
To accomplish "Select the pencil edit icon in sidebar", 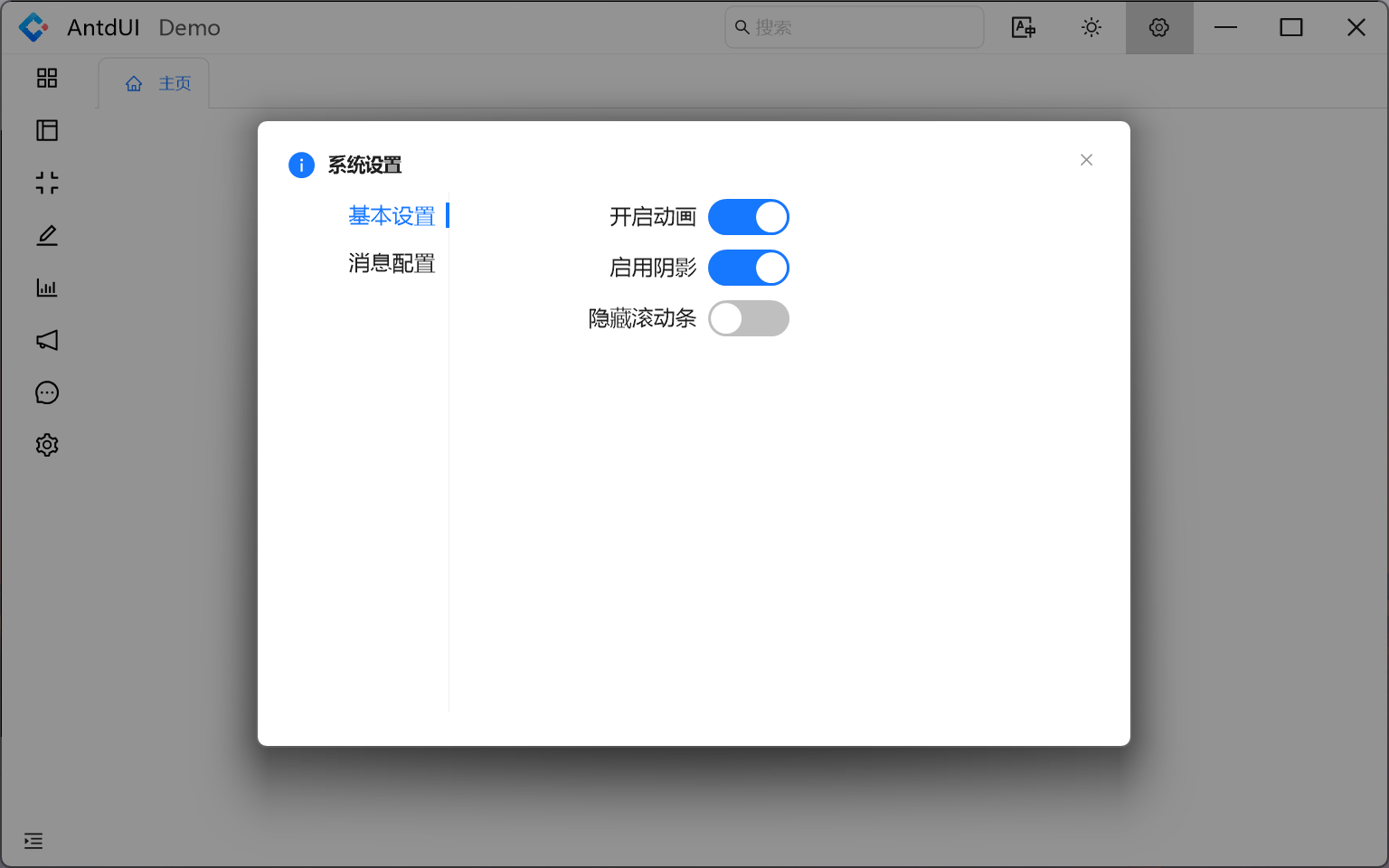I will pyautogui.click(x=46, y=235).
